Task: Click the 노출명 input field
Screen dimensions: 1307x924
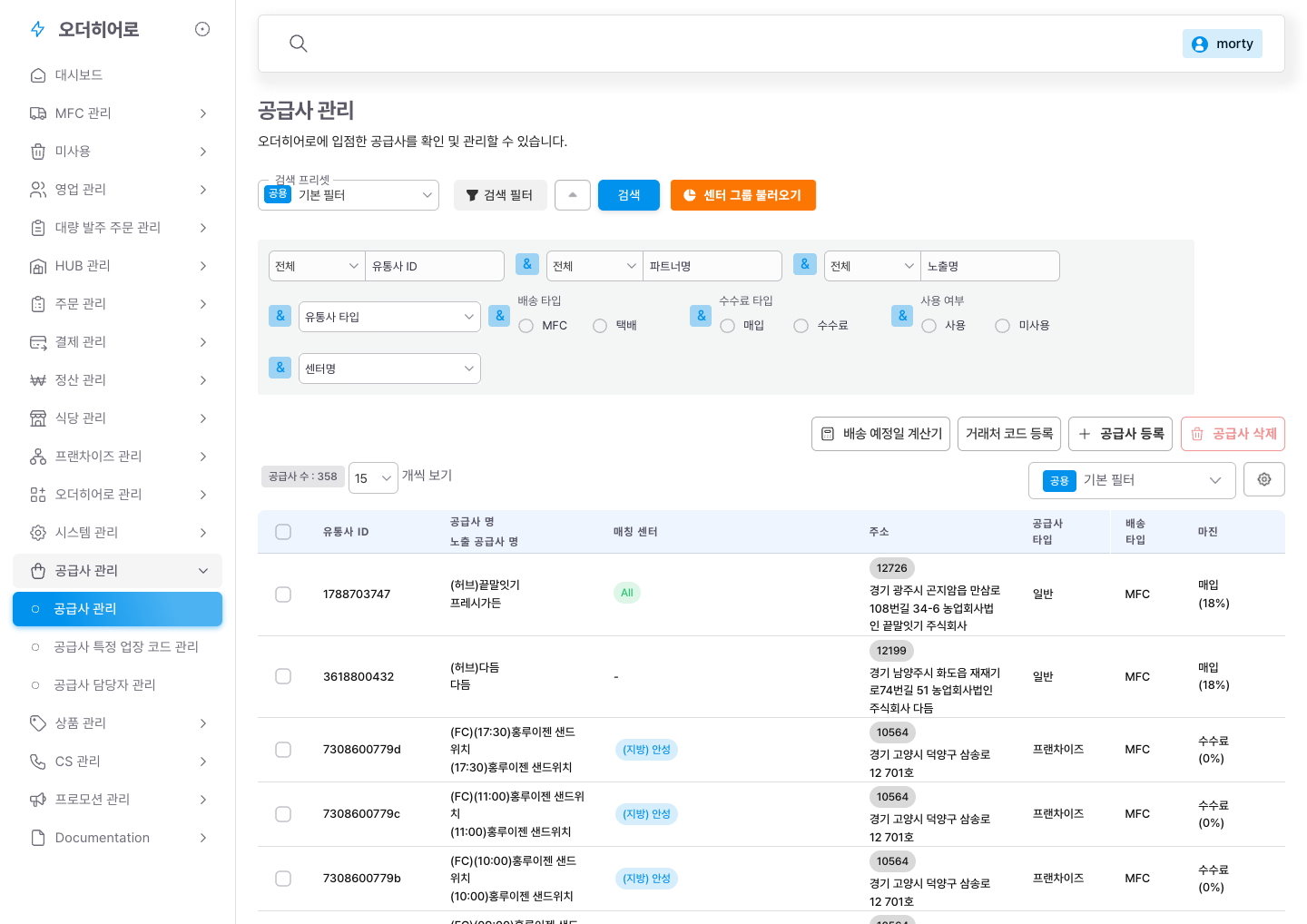Action: click(990, 266)
